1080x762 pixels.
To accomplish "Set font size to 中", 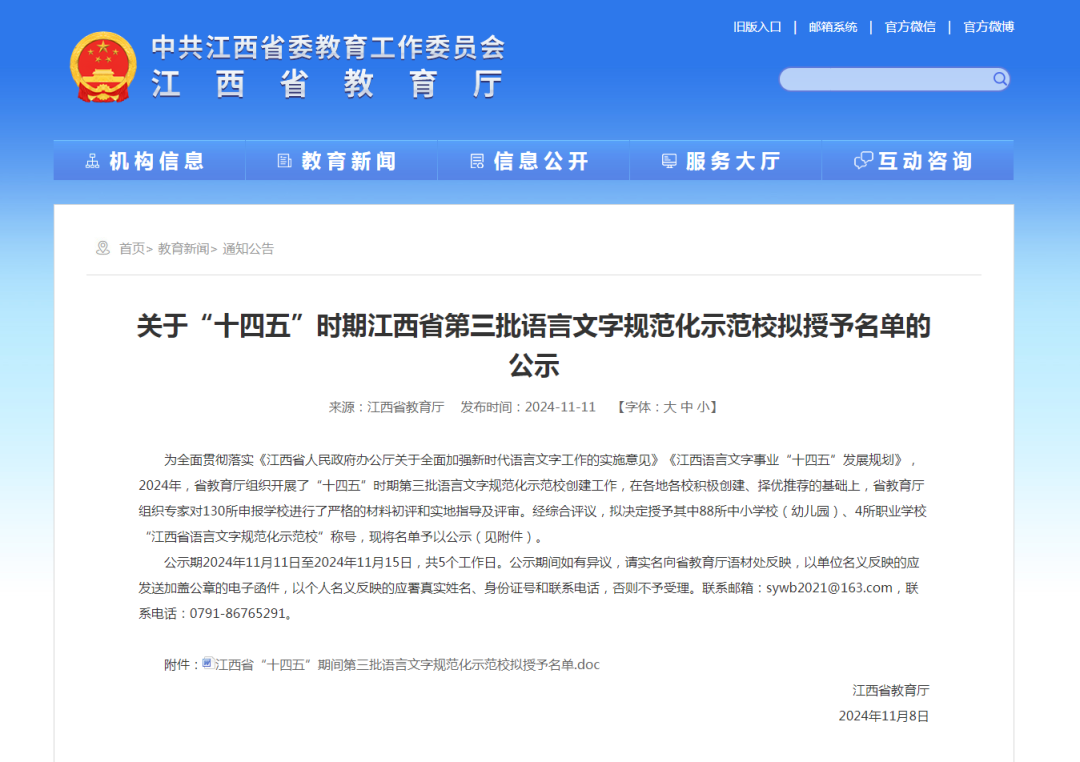I will 686,407.
